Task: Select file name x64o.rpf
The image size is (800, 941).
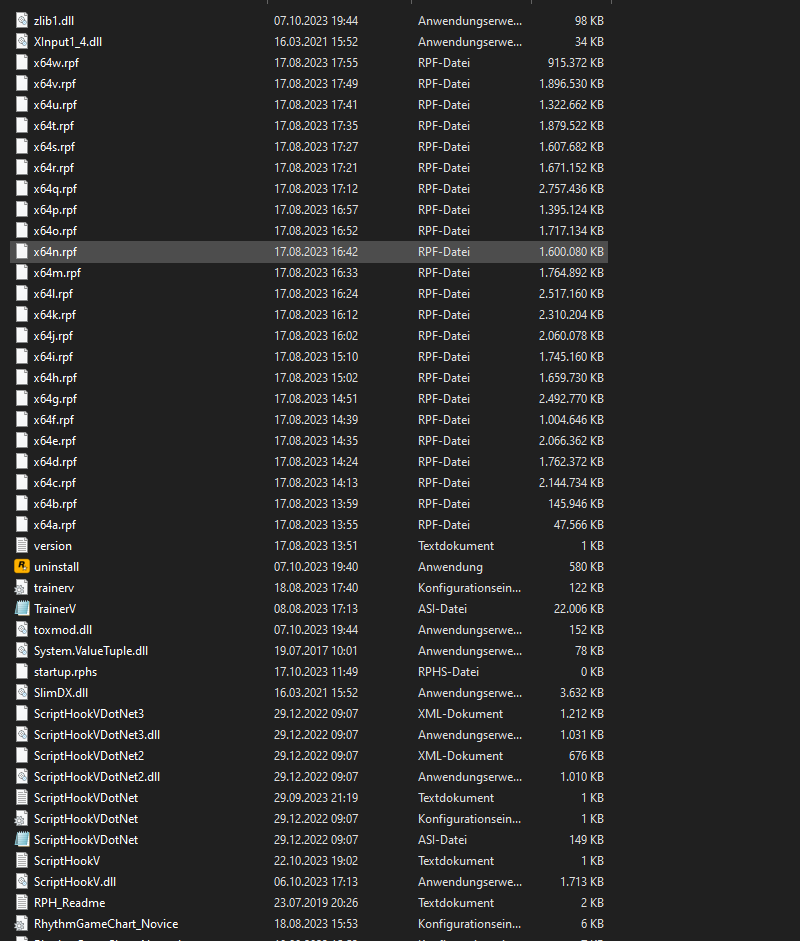Action: (x=55, y=230)
